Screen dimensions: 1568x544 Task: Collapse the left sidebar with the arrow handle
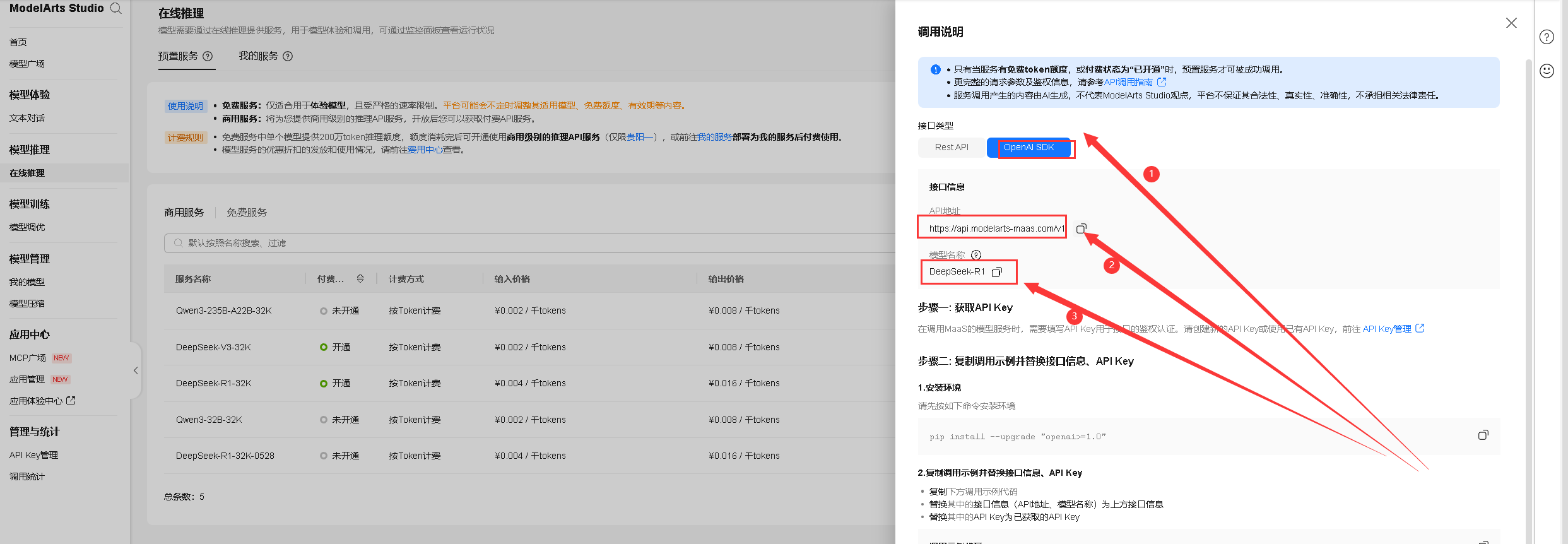135,370
